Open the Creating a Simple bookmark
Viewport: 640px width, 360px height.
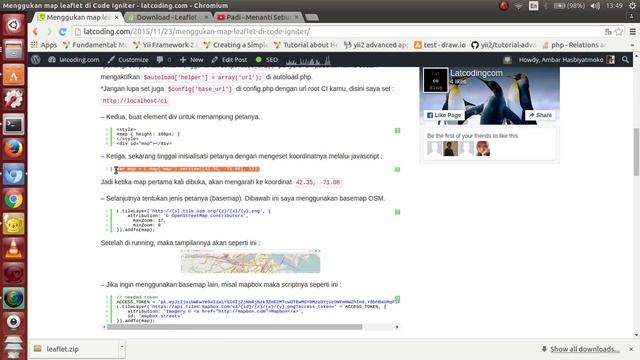click(235, 45)
